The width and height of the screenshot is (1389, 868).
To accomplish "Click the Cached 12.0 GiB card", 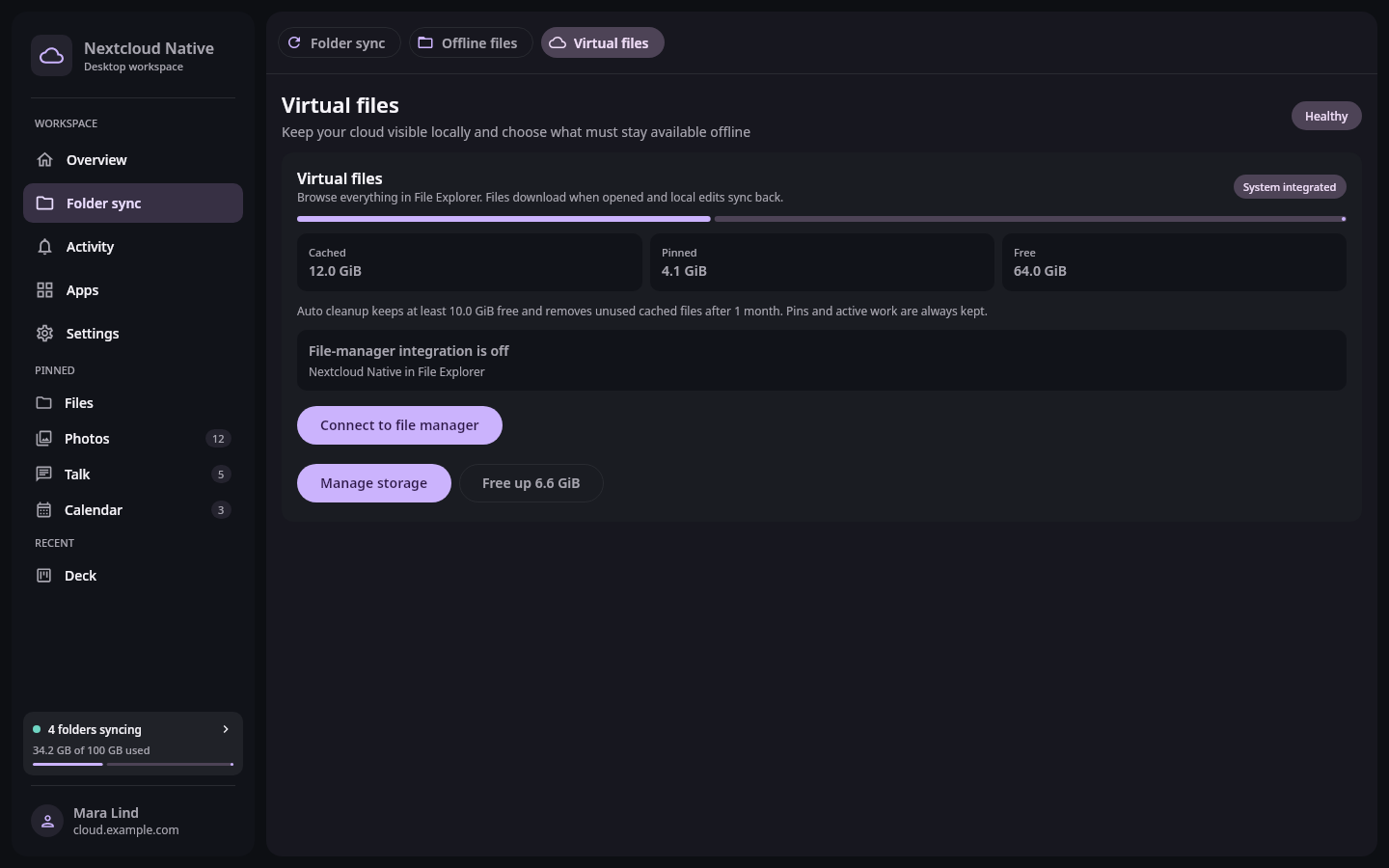I will [470, 262].
